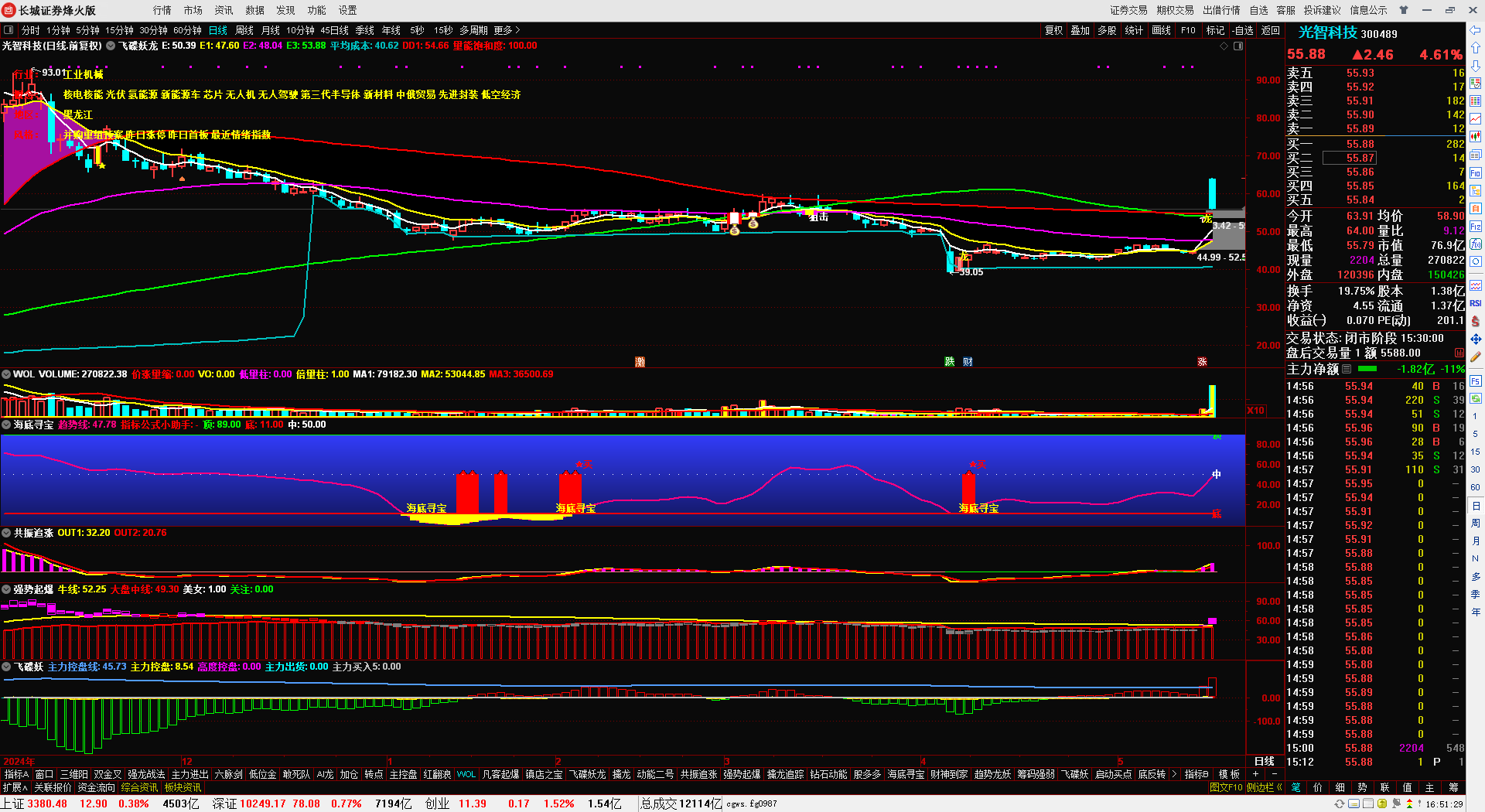Image resolution: width=1485 pixels, height=812 pixels.
Task: Click the green refresh icon in sidebar
Action: pos(1476,398)
